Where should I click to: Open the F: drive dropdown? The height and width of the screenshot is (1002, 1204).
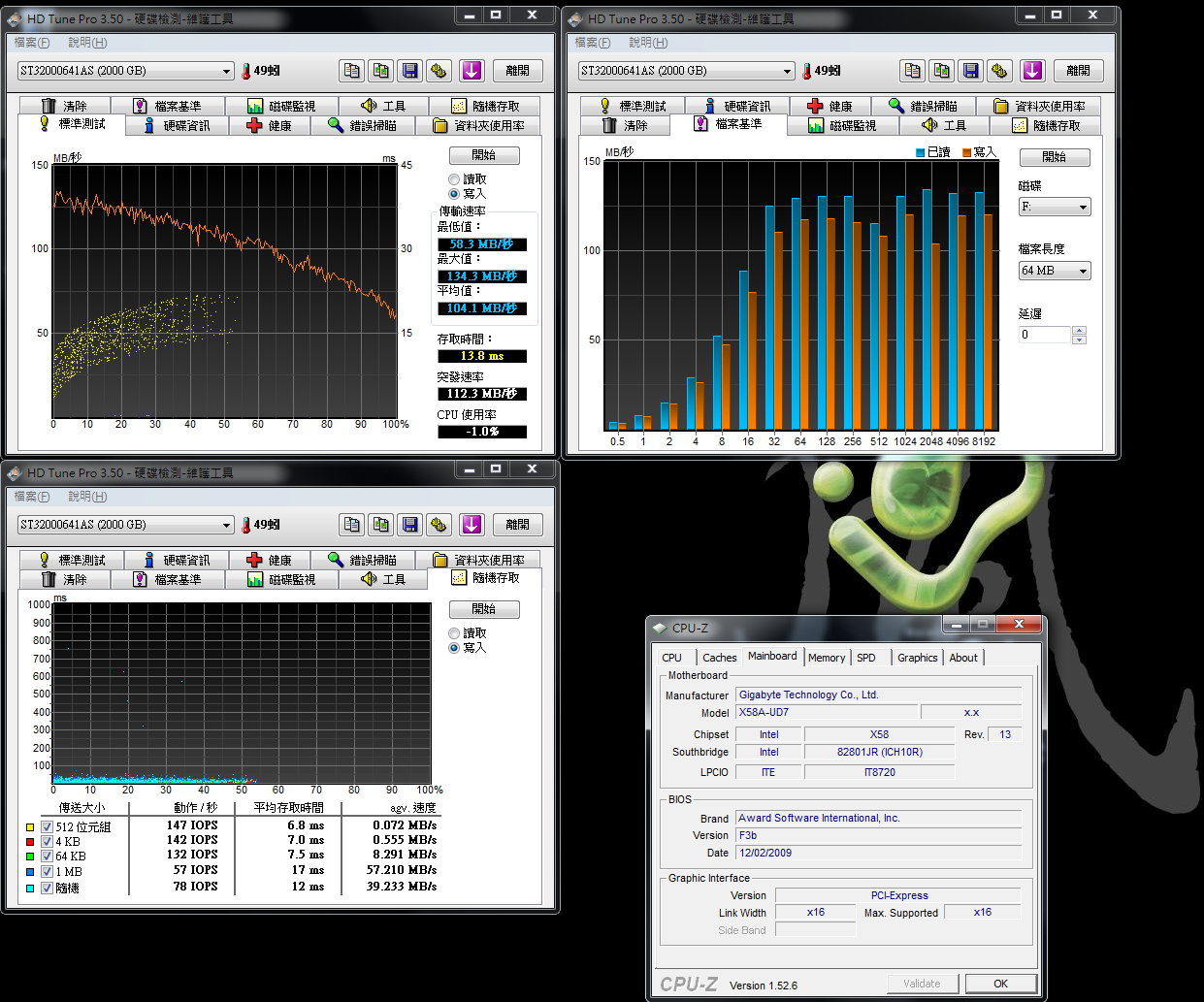(x=1054, y=208)
